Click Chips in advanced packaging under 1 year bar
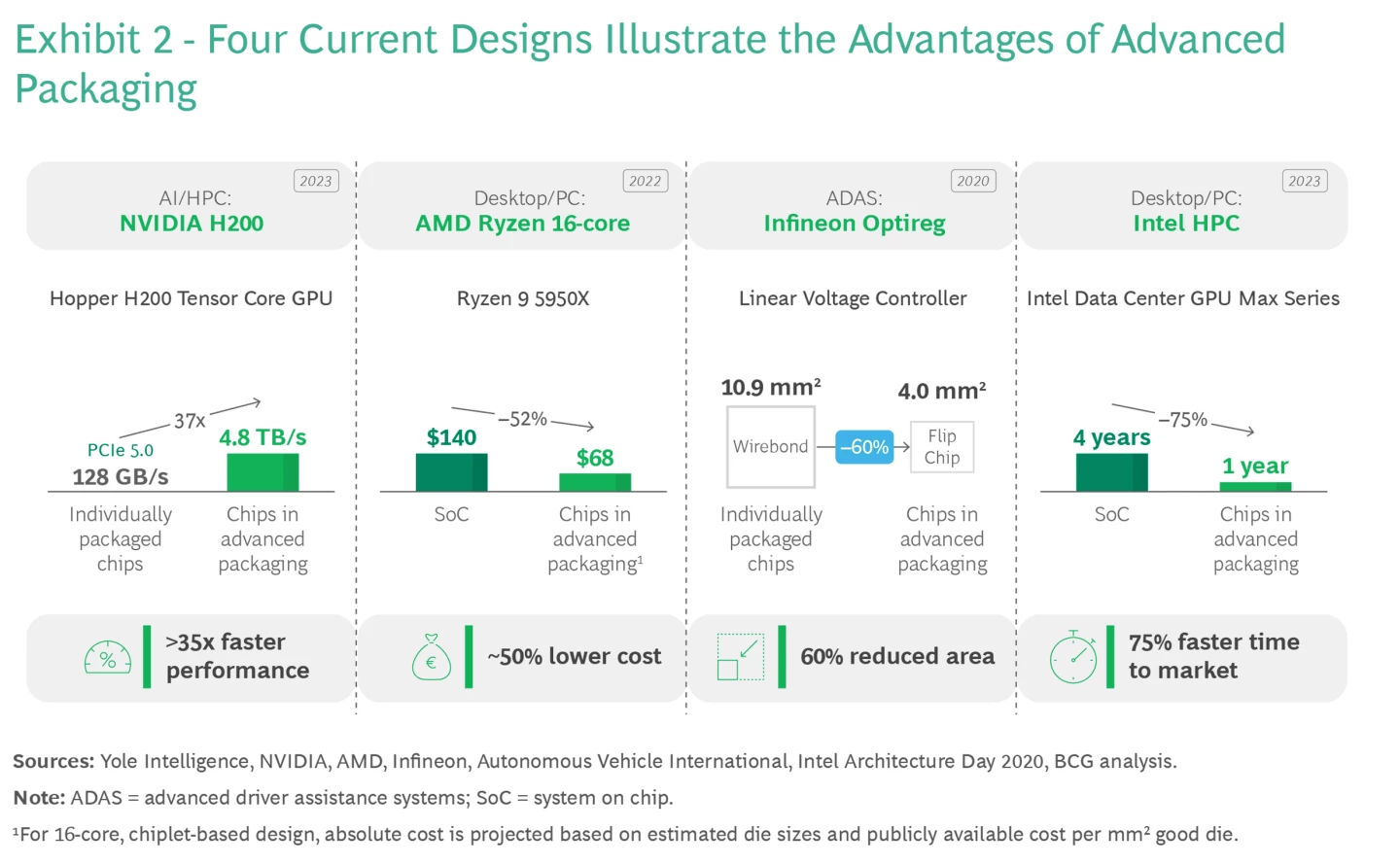 [x=1256, y=539]
